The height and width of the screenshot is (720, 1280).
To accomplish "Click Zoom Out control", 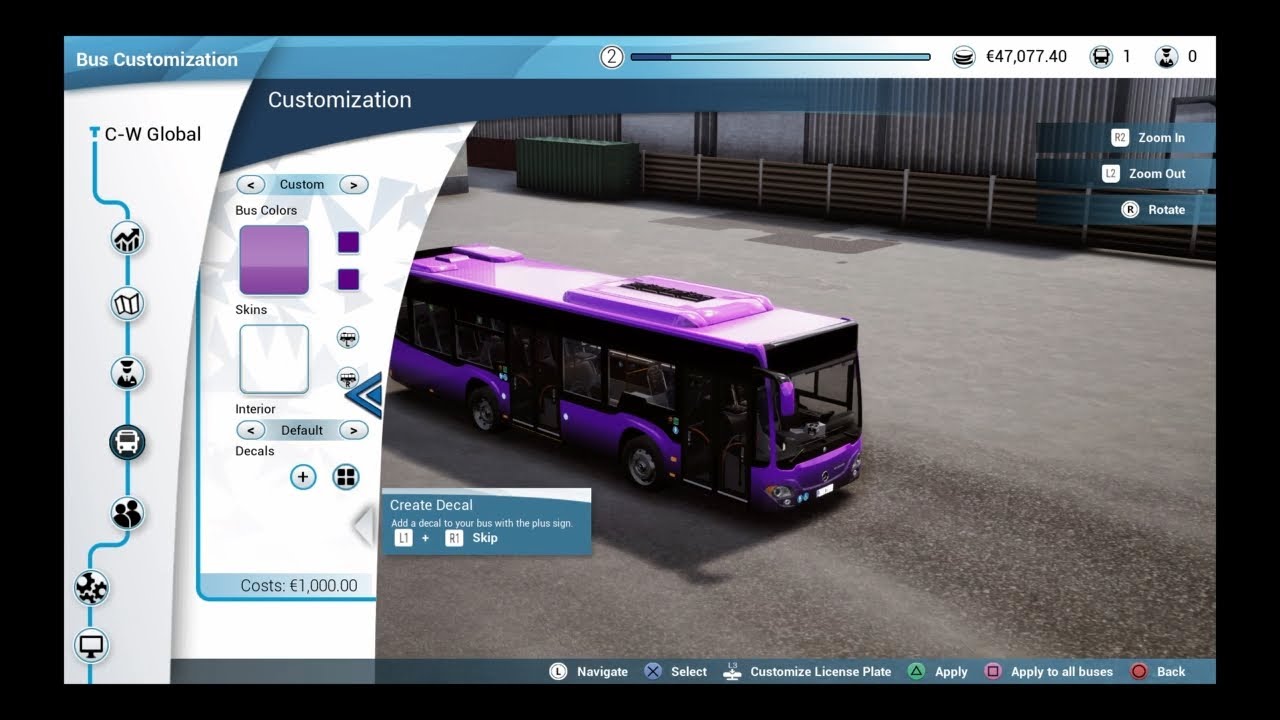I will [x=1144, y=174].
